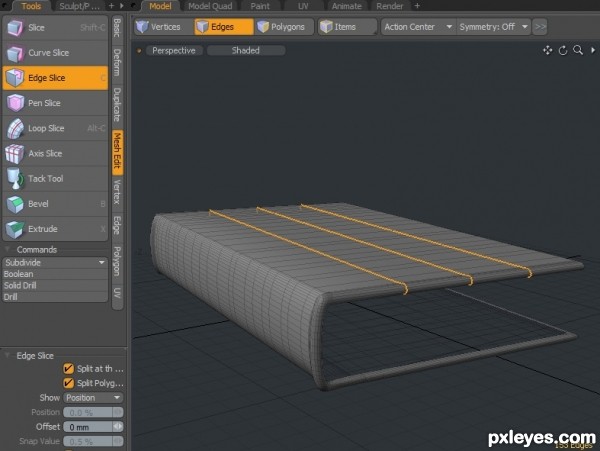Switch to Edges selection mode
The width and height of the screenshot is (600, 451).
tap(224, 27)
